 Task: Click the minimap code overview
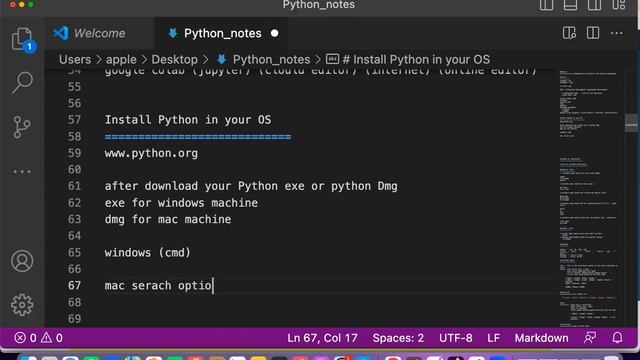click(589, 198)
